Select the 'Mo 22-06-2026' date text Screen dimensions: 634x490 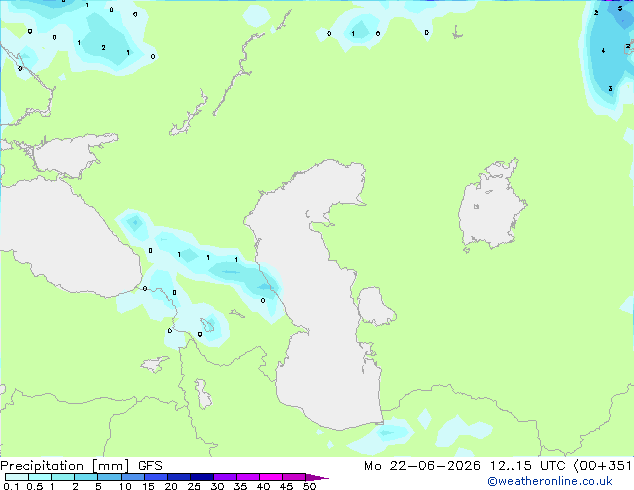(423, 466)
